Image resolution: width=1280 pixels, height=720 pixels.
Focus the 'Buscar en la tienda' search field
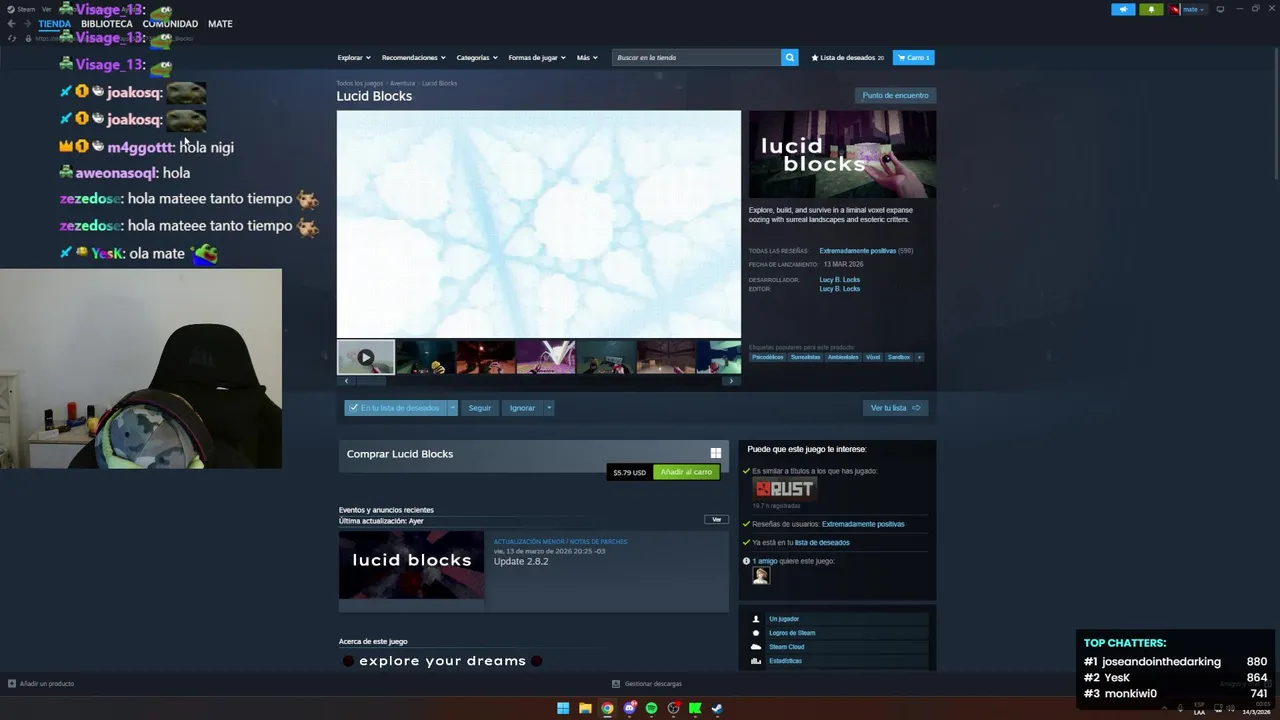coord(696,57)
